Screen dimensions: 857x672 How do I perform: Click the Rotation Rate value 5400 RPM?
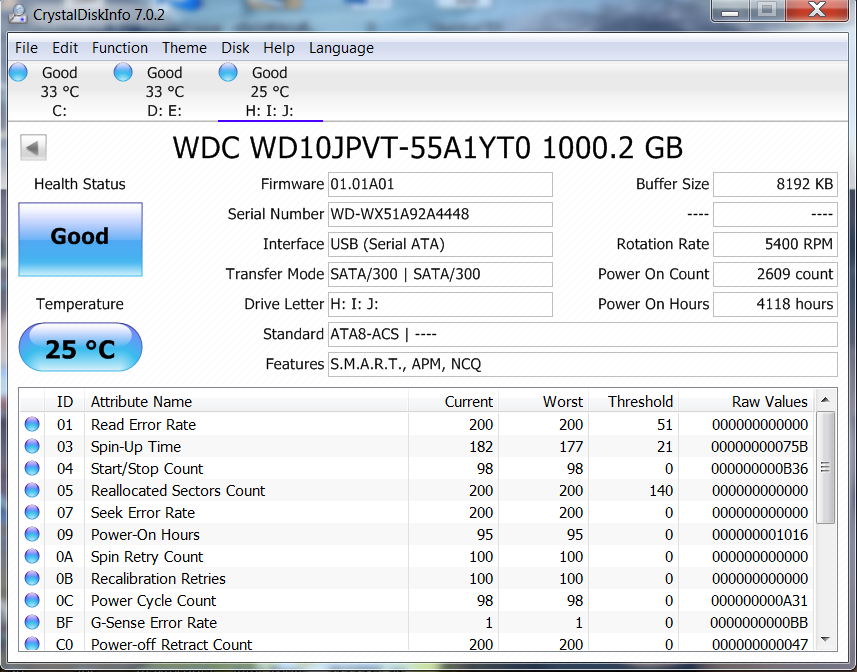775,244
